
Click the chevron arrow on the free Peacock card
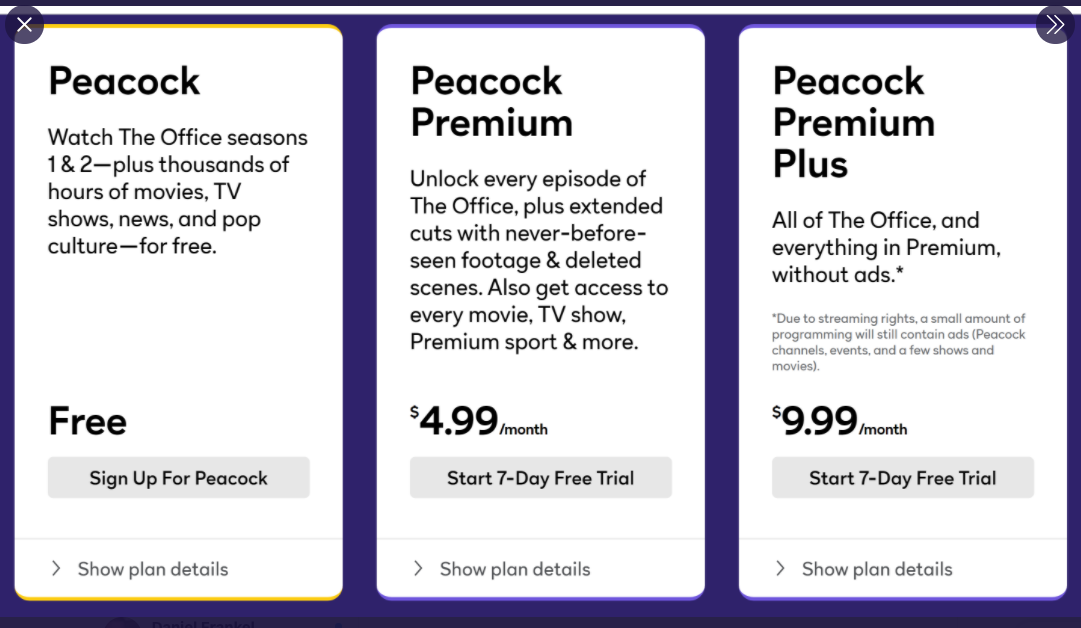(x=55, y=569)
